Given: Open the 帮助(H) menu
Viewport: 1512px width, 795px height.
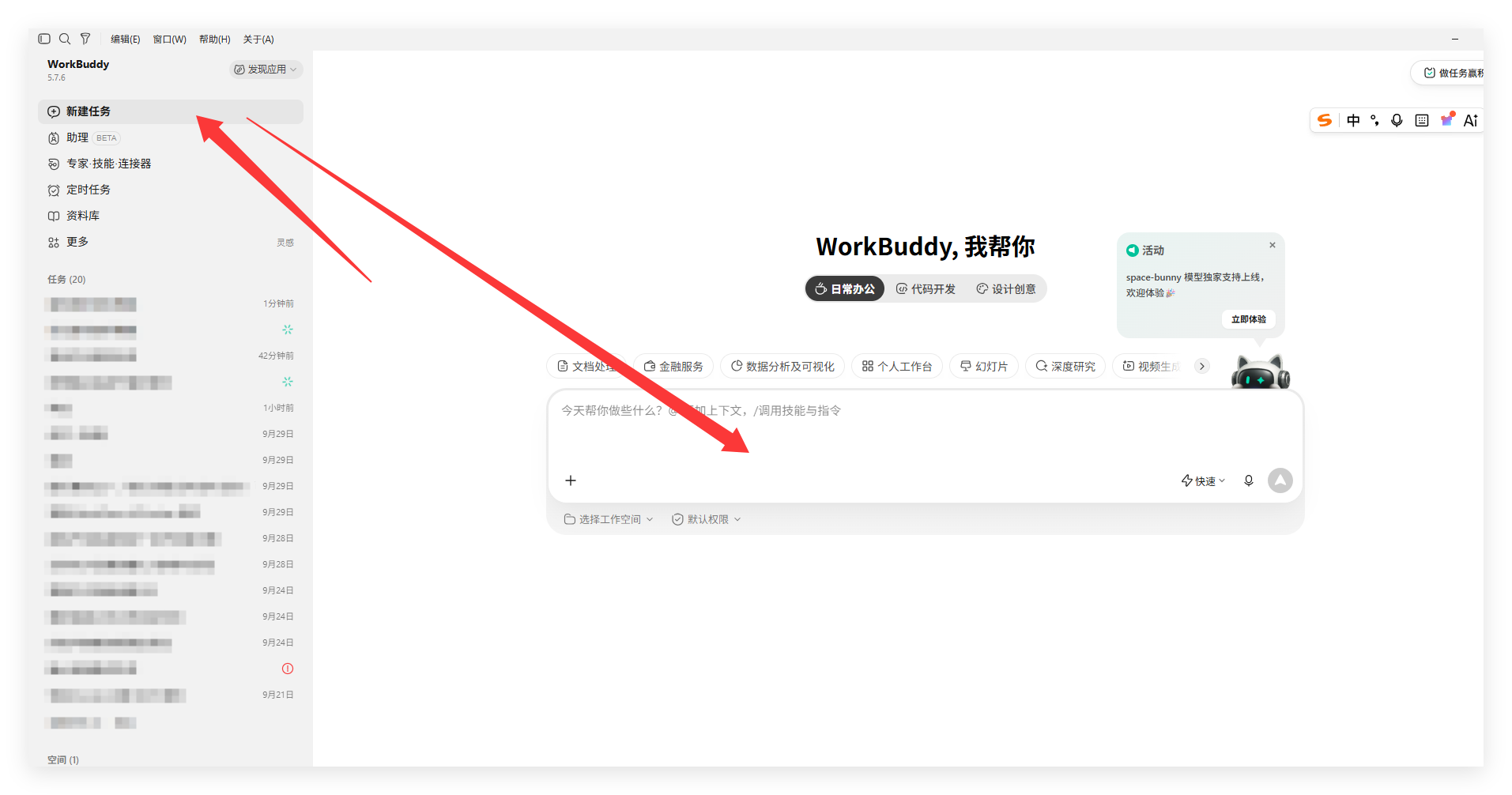Looking at the screenshot, I should point(214,40).
